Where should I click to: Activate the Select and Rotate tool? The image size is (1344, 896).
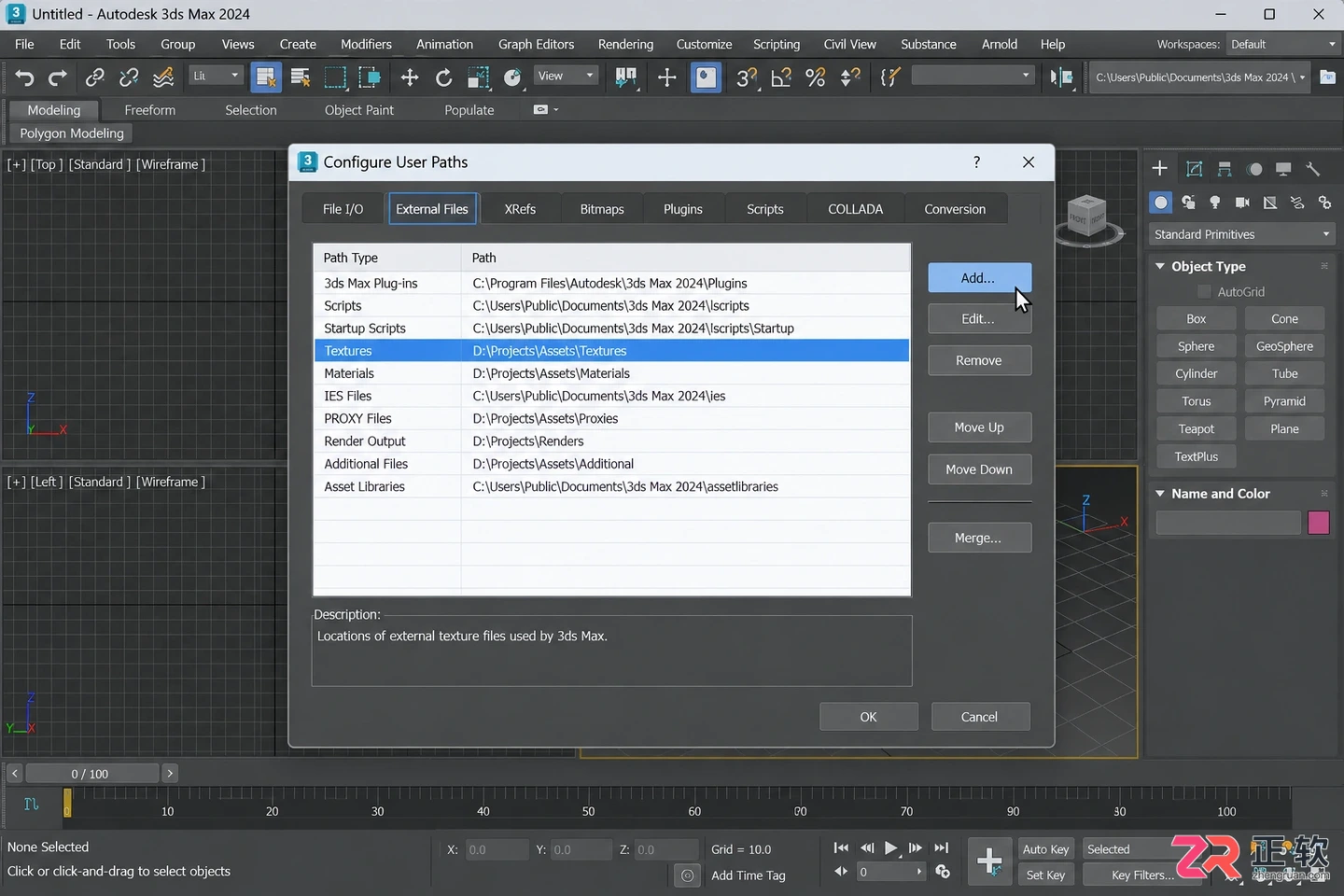(x=443, y=77)
